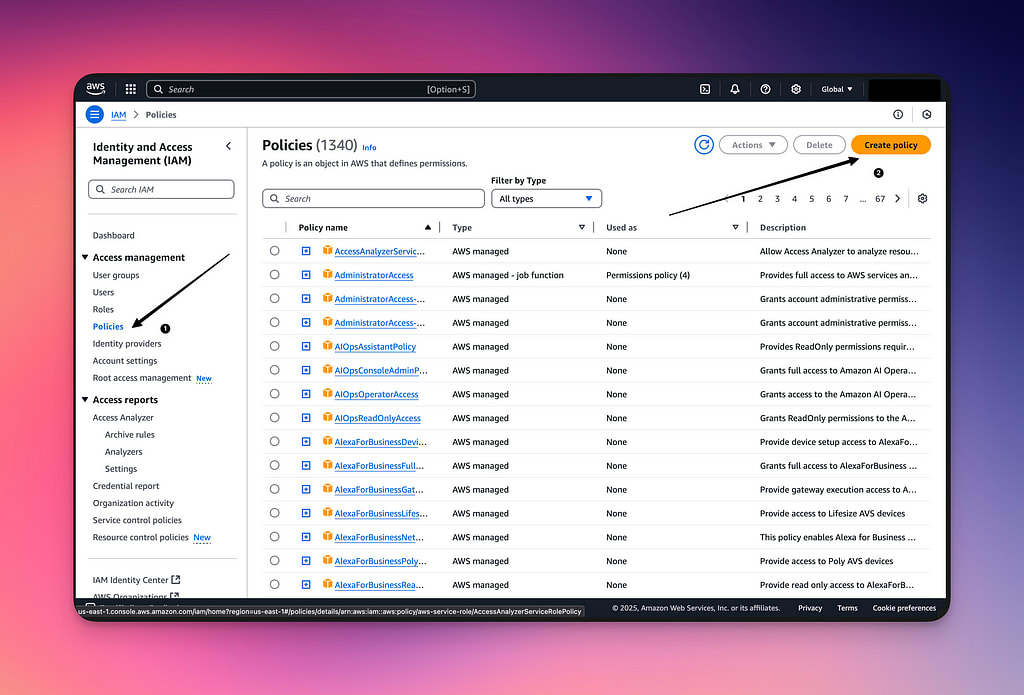
Task: Open Service control policies in sidebar
Action: (137, 520)
